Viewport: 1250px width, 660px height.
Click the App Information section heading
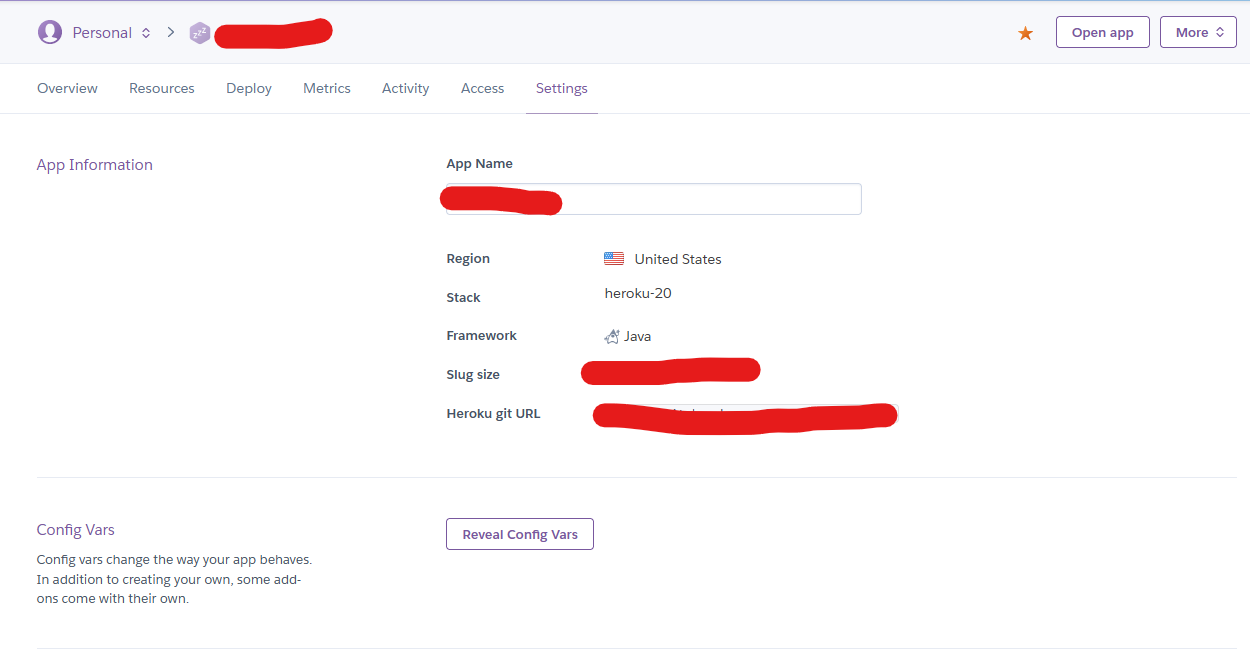point(95,165)
